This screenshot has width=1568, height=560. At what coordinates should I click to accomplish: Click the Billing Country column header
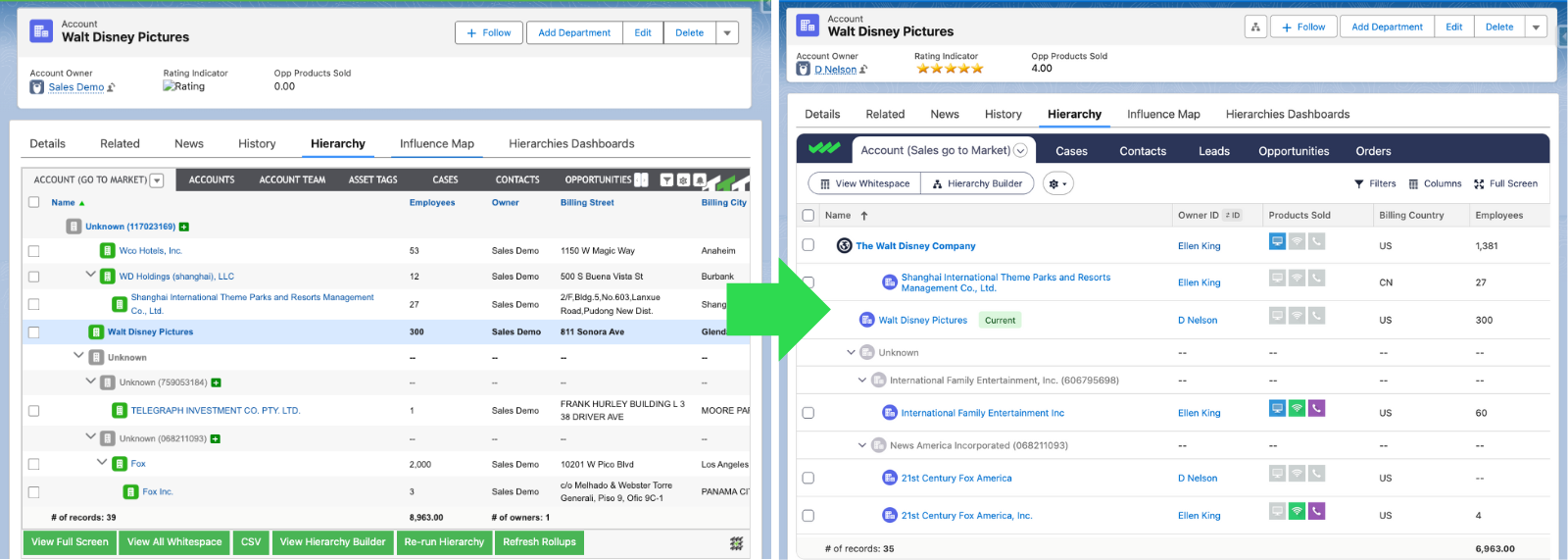[x=1411, y=215]
